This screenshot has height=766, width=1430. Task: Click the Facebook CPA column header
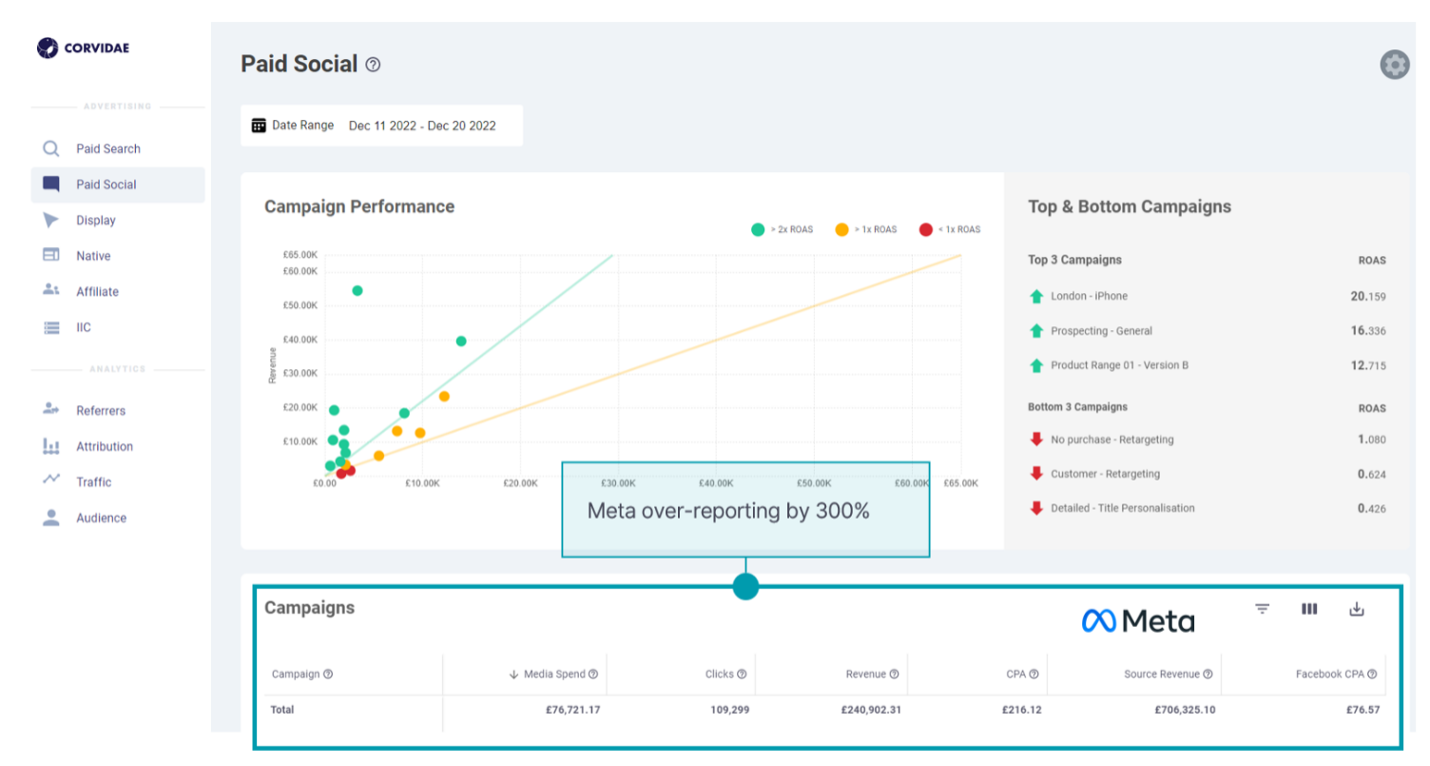1329,674
